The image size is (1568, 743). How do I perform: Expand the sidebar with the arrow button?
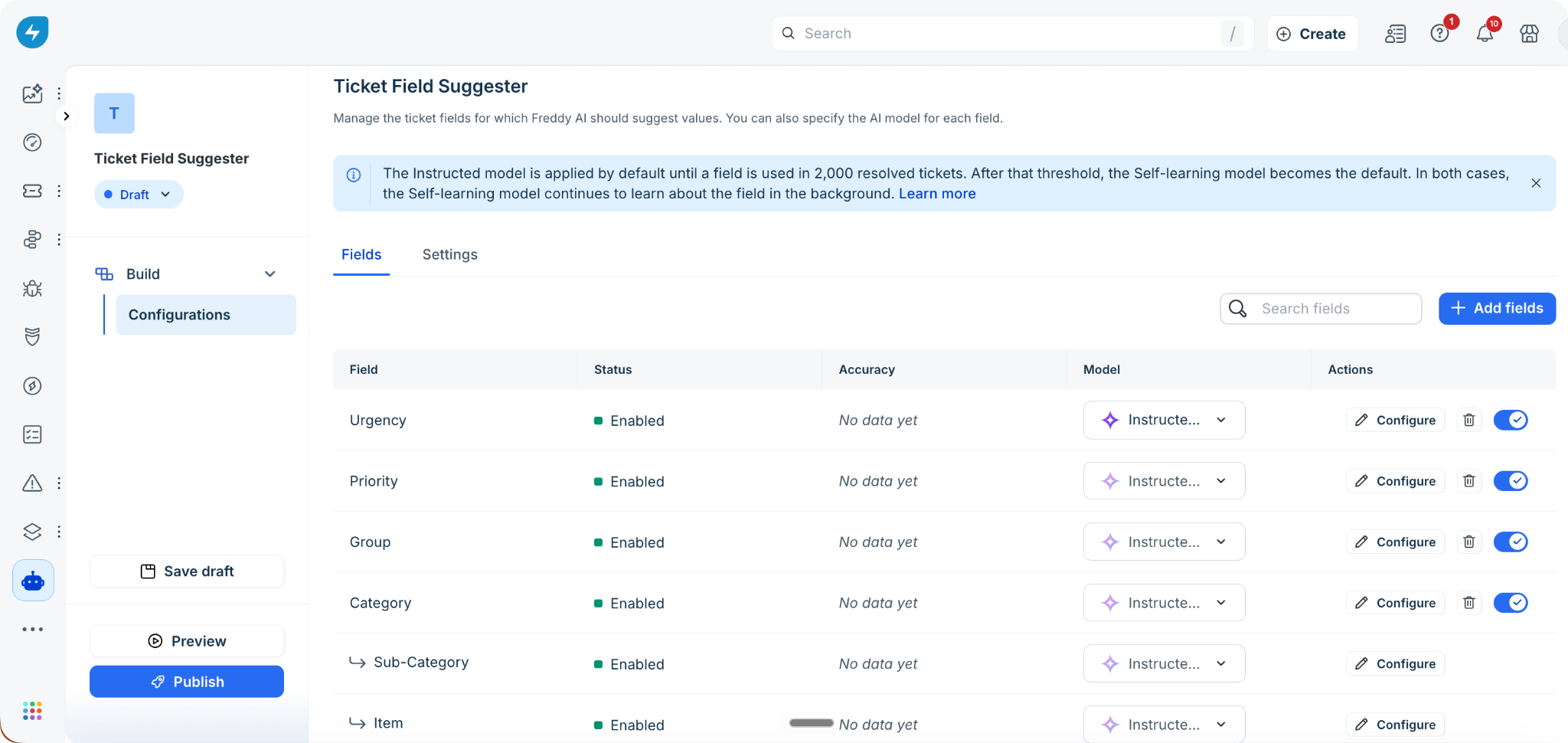tap(67, 116)
